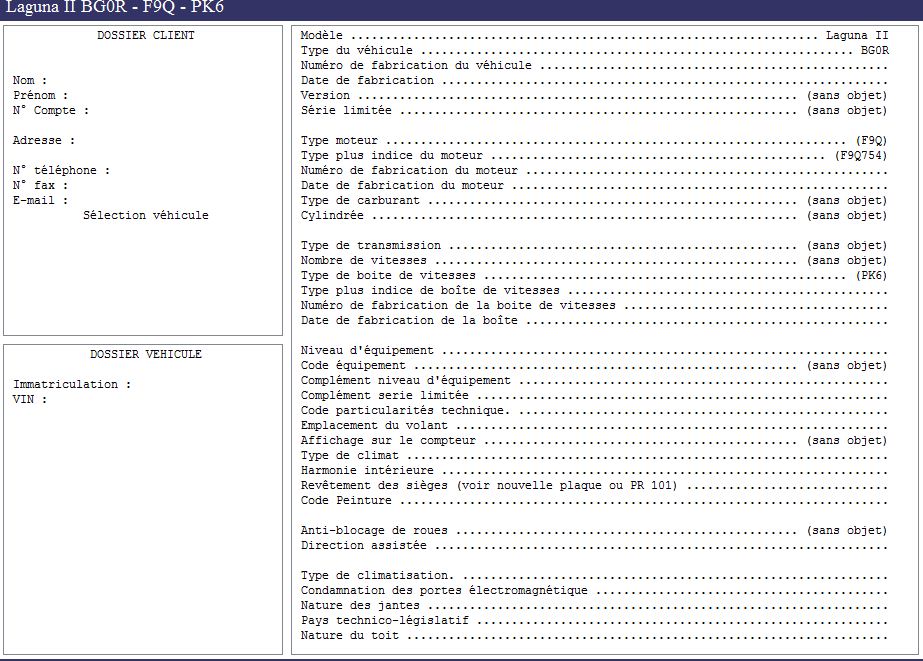
Task: Click the 'N° téléphone :' label
Action: pos(61,170)
